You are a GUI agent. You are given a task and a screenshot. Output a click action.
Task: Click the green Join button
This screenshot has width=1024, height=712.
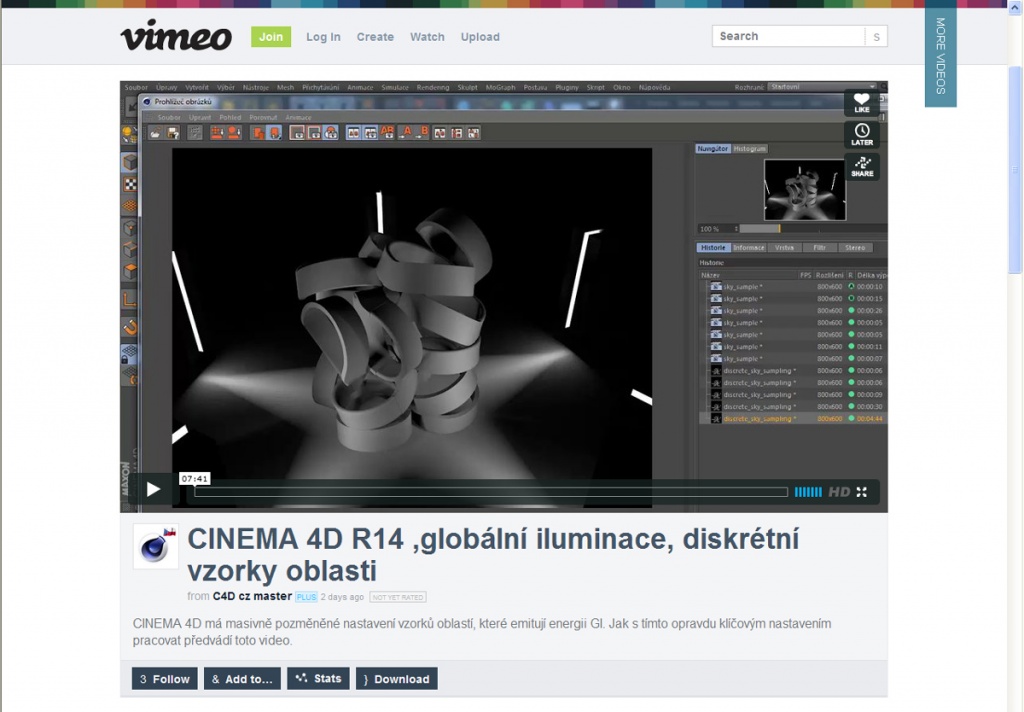[270, 37]
